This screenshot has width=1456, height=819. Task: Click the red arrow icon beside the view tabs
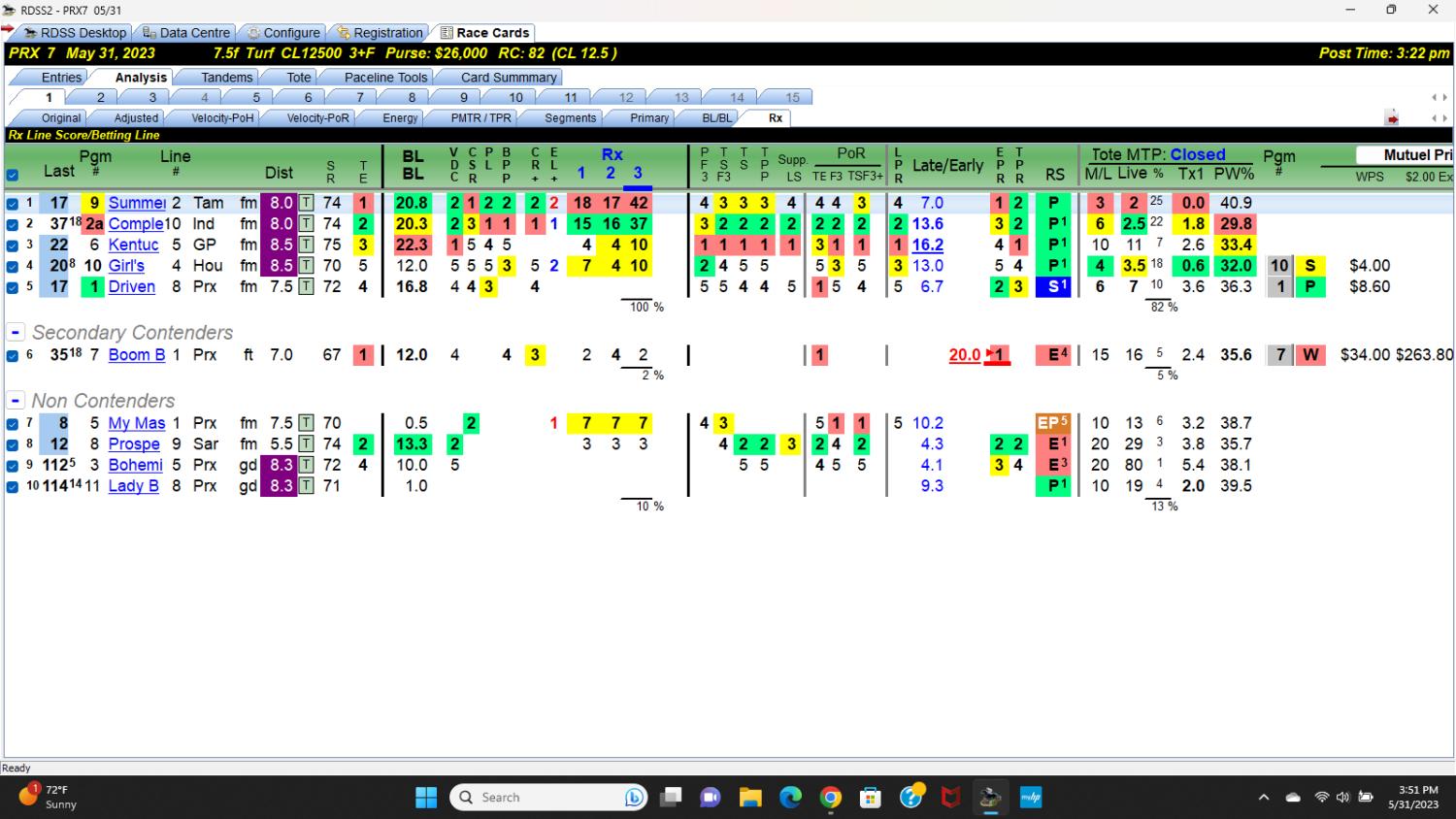coord(1392,118)
